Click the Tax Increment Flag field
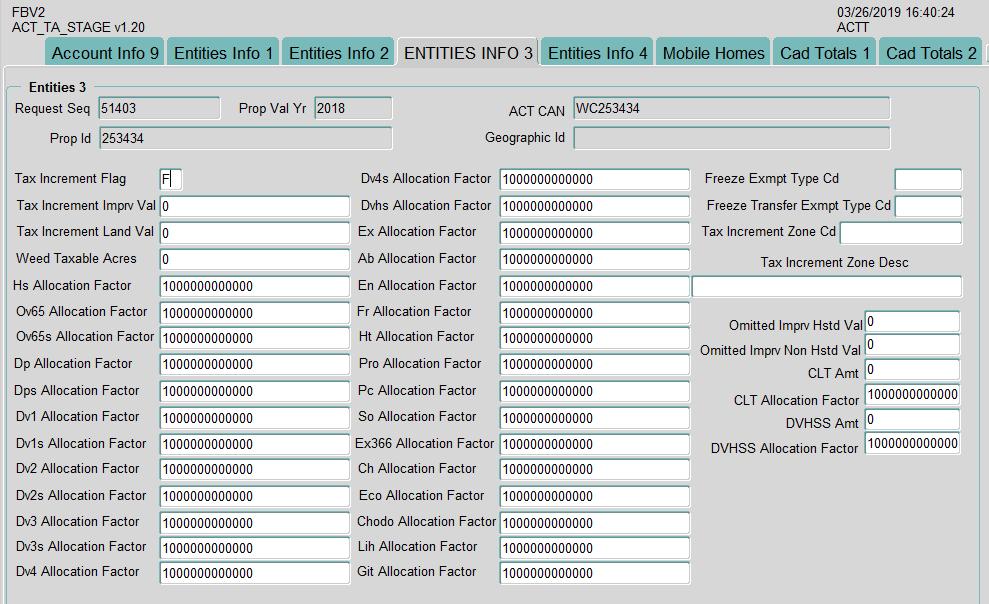 point(171,180)
